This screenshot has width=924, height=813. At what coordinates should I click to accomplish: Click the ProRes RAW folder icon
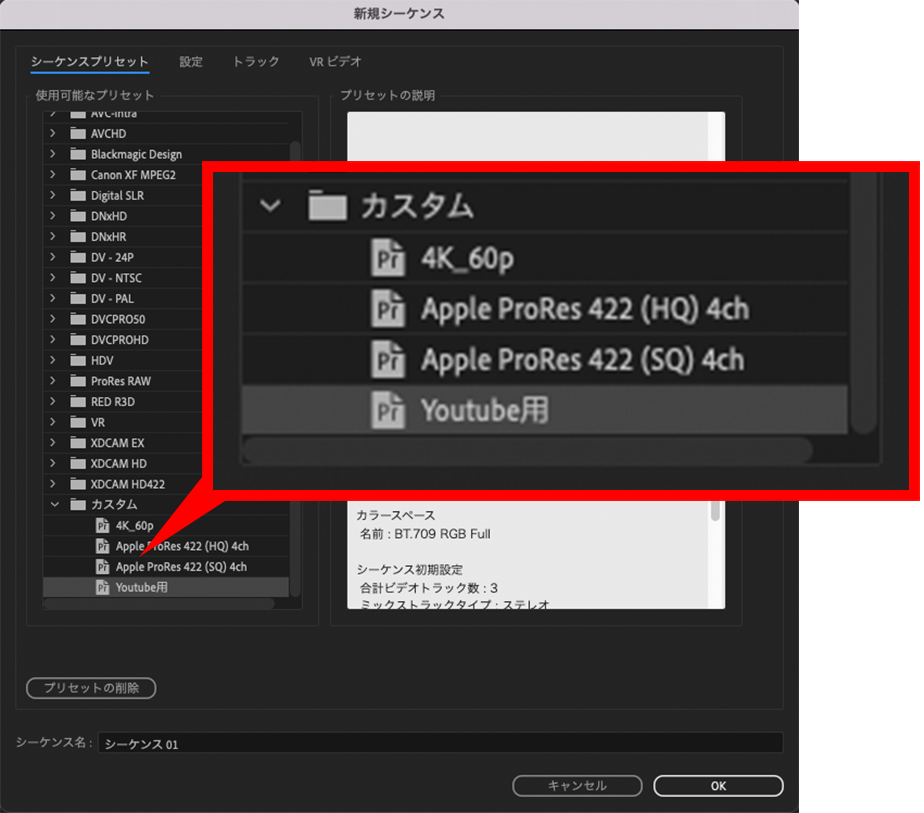(x=78, y=381)
